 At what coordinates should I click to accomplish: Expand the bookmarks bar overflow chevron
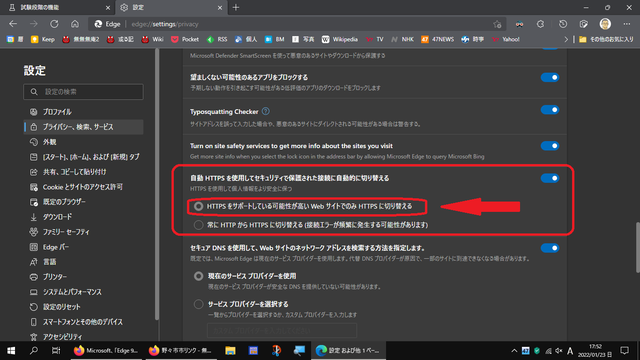pyautogui.click(x=566, y=39)
